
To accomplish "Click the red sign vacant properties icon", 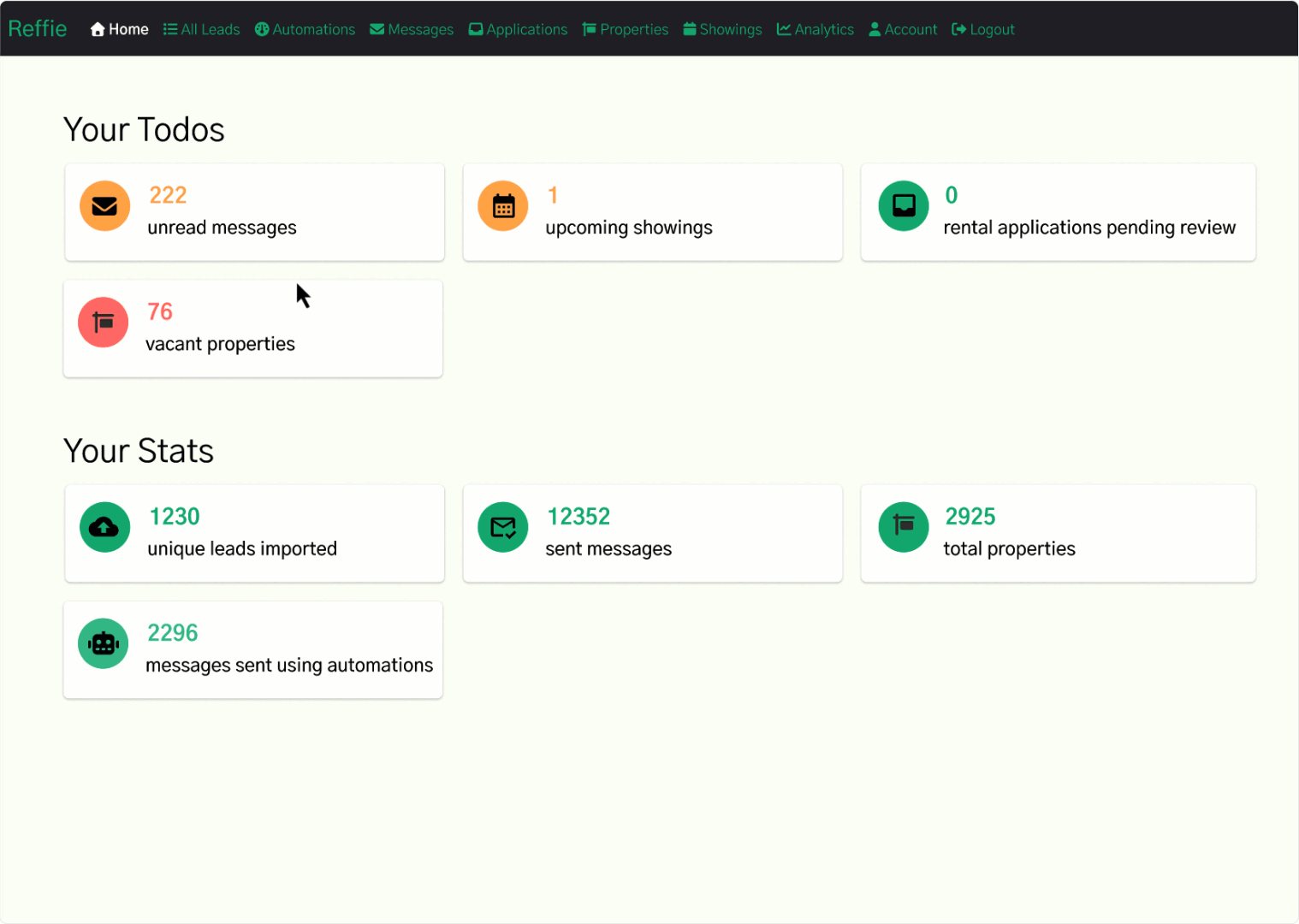I will coord(104,323).
